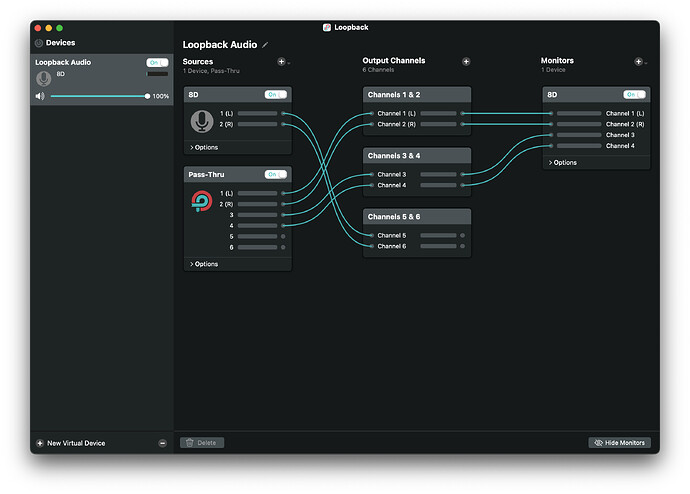Click Channel 6 output connector on right side
Image resolution: width=690 pixels, height=494 pixels.
tap(462, 246)
